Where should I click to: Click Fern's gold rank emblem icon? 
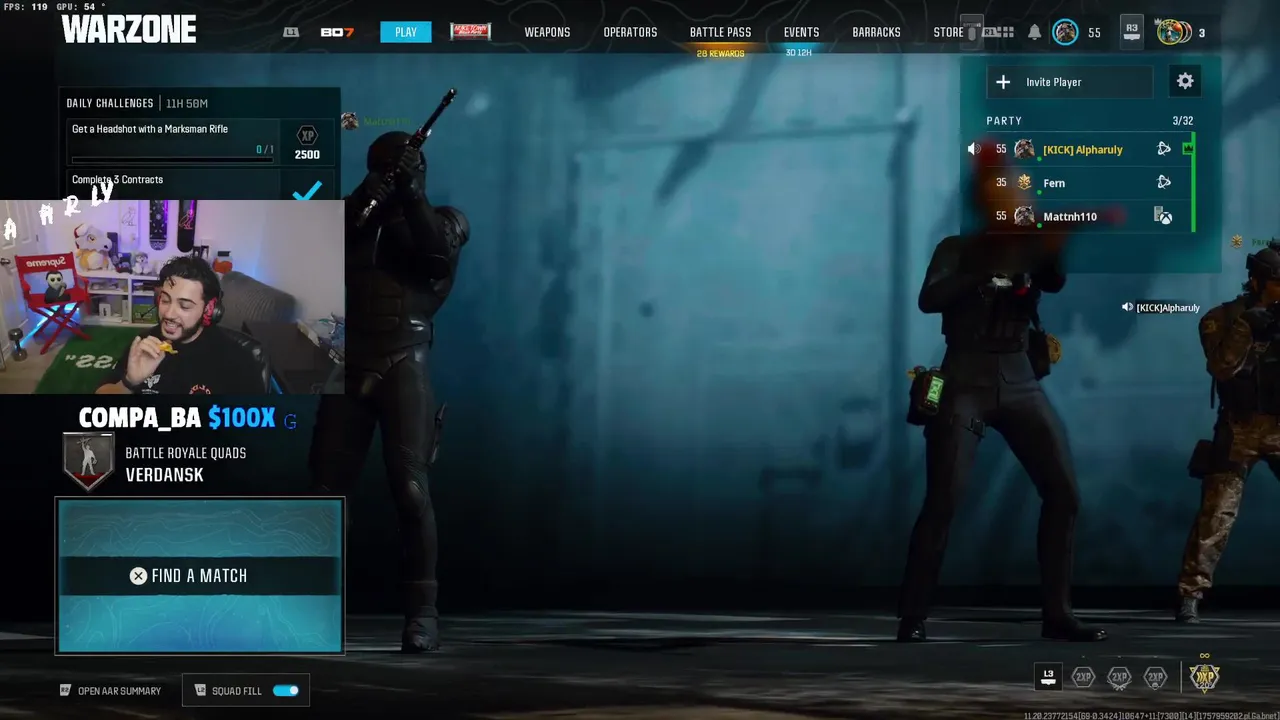coord(1024,182)
